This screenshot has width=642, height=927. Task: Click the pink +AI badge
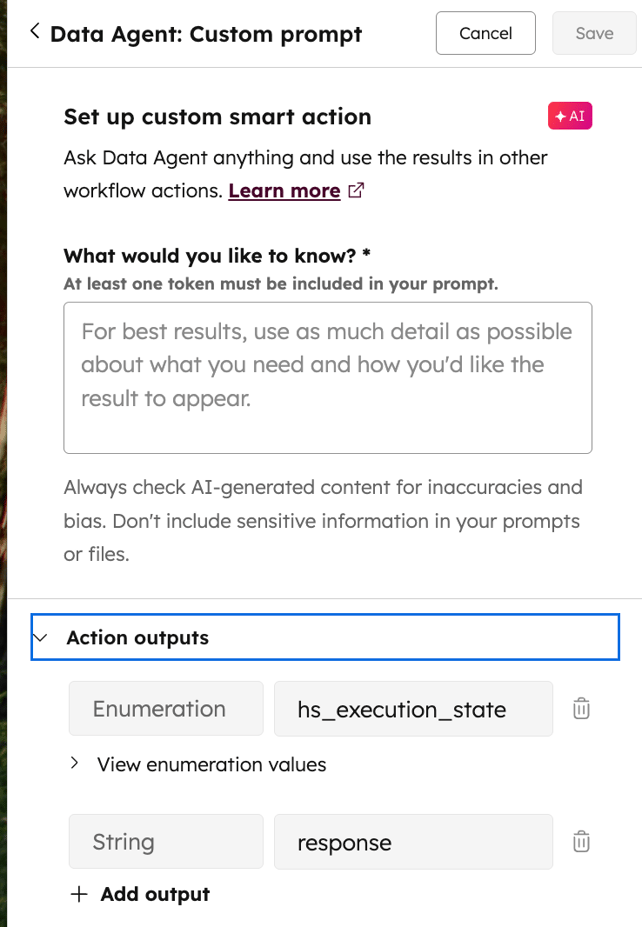569,115
